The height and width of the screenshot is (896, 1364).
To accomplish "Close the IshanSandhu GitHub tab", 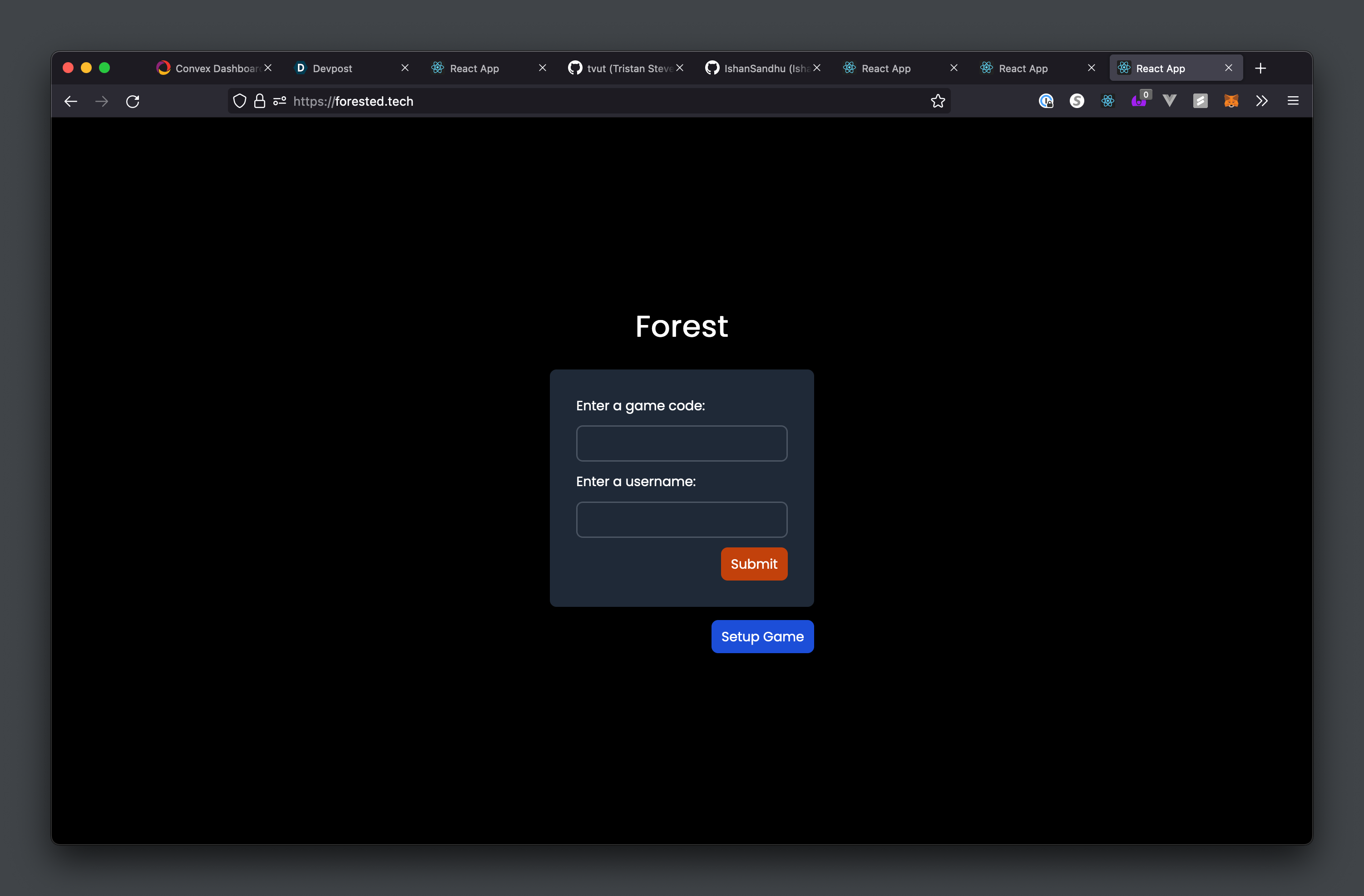I will (x=817, y=68).
